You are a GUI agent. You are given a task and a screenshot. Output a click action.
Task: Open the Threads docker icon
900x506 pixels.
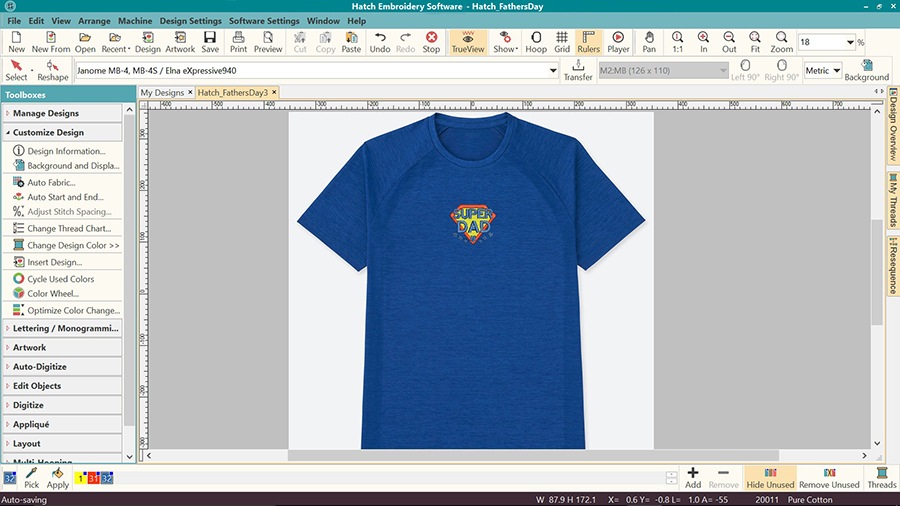(x=881, y=477)
